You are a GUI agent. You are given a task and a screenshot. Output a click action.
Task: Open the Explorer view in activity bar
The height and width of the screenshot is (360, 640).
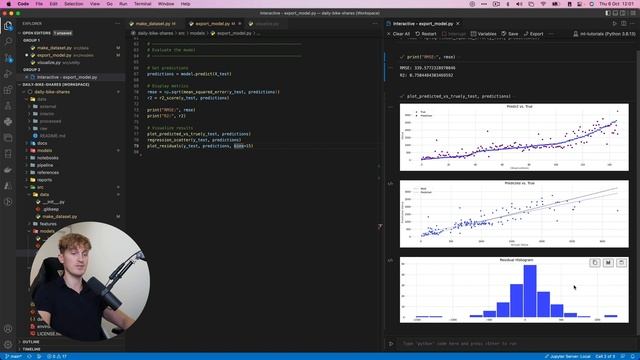tap(8, 26)
